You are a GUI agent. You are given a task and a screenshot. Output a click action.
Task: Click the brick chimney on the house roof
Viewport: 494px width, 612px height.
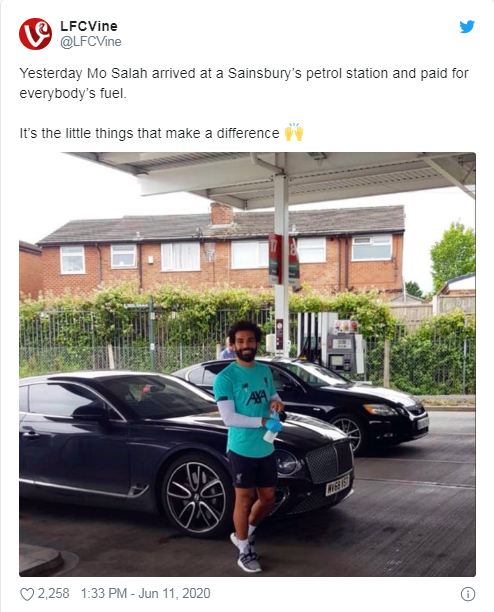222,214
